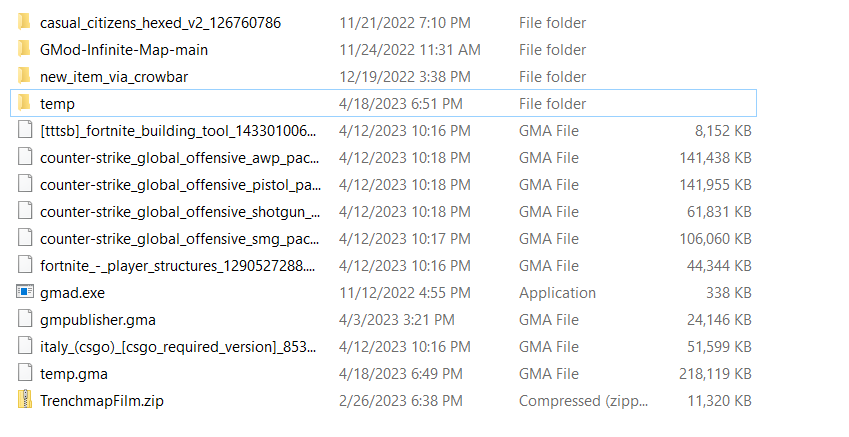Click the TrenchmapFilm.zip archive icon

pyautogui.click(x=24, y=401)
